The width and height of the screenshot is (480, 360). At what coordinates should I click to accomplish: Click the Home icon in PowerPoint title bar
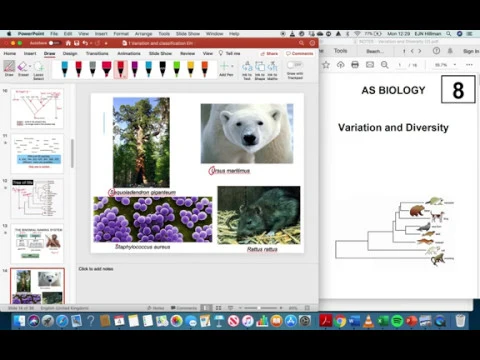pos(68,43)
